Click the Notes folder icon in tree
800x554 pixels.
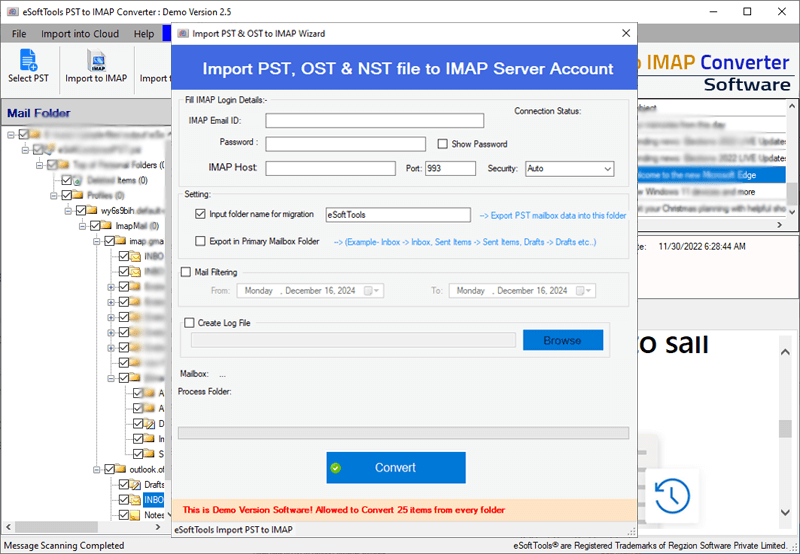tap(135, 515)
